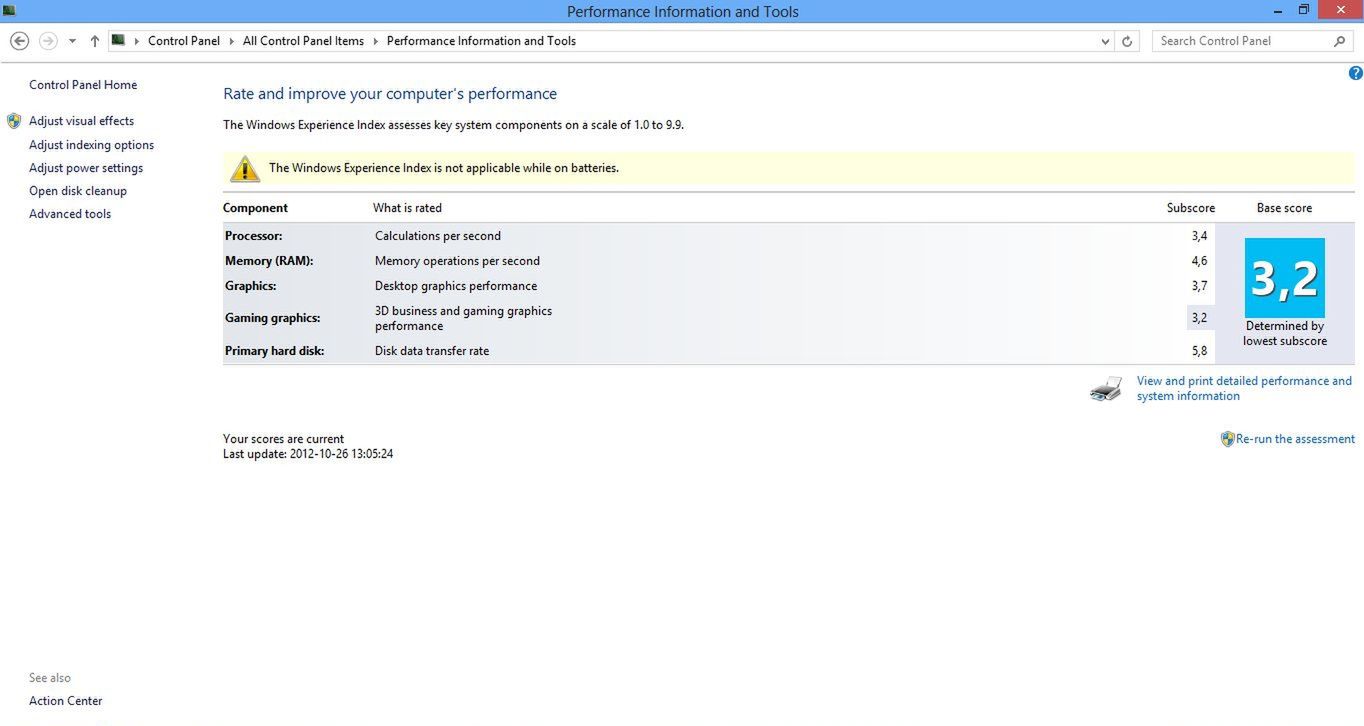Screen dimensions: 1364x726
Task: Select Performance Information and Tools breadcrumb
Action: (x=481, y=41)
